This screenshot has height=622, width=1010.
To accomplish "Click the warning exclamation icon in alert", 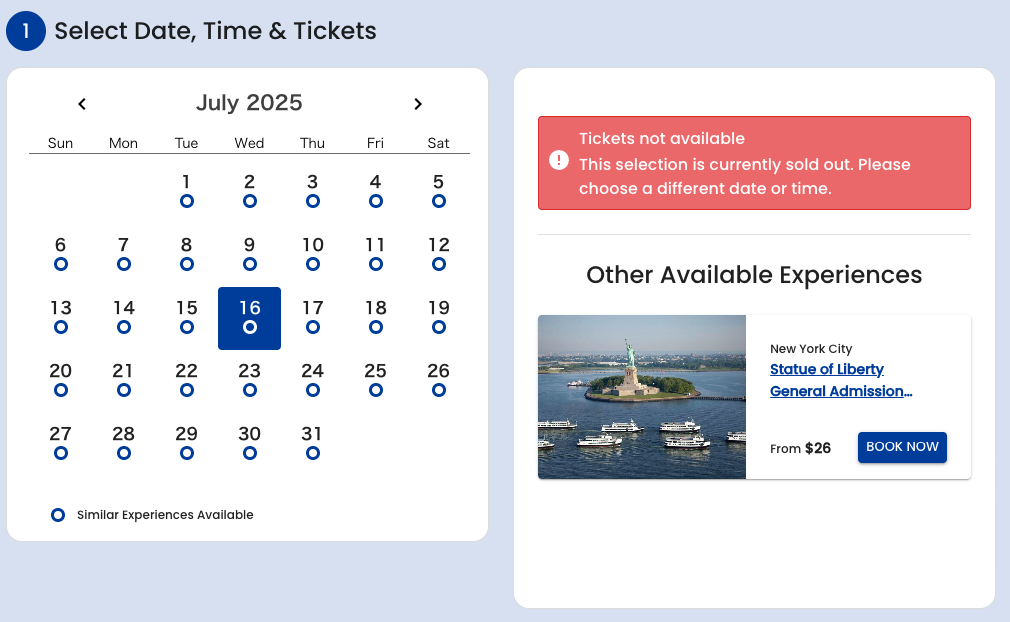I will click(x=559, y=160).
